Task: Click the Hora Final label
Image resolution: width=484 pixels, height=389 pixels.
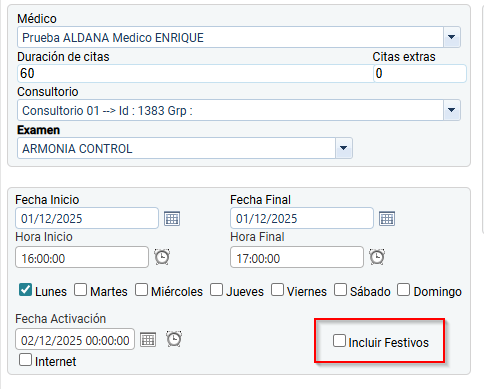Action: click(x=257, y=237)
